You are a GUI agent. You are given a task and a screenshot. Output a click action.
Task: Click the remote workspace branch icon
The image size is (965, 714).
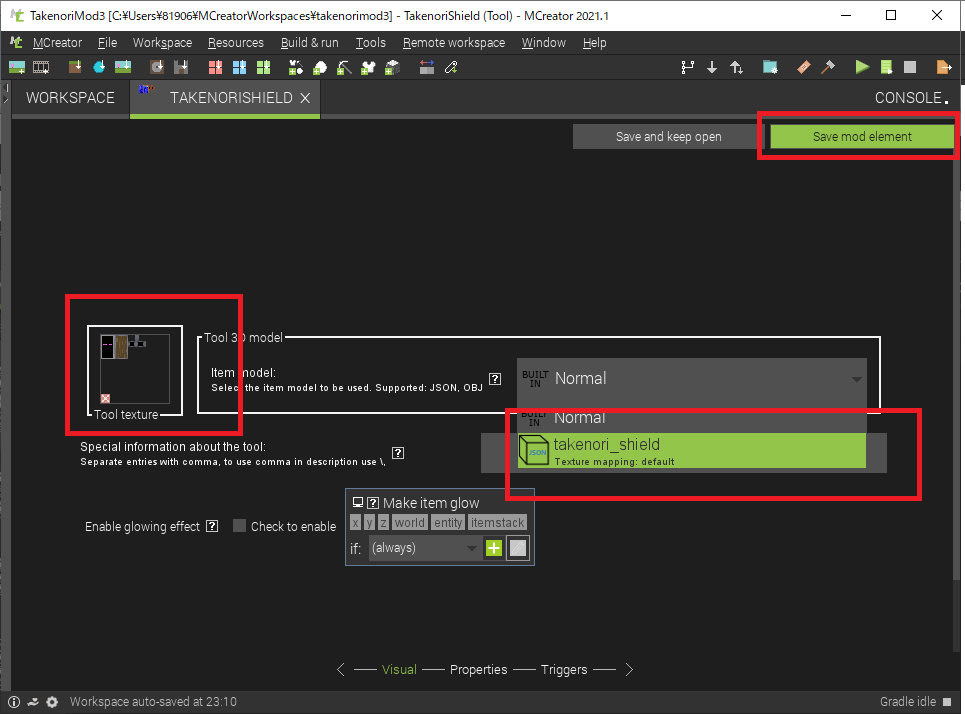point(687,67)
